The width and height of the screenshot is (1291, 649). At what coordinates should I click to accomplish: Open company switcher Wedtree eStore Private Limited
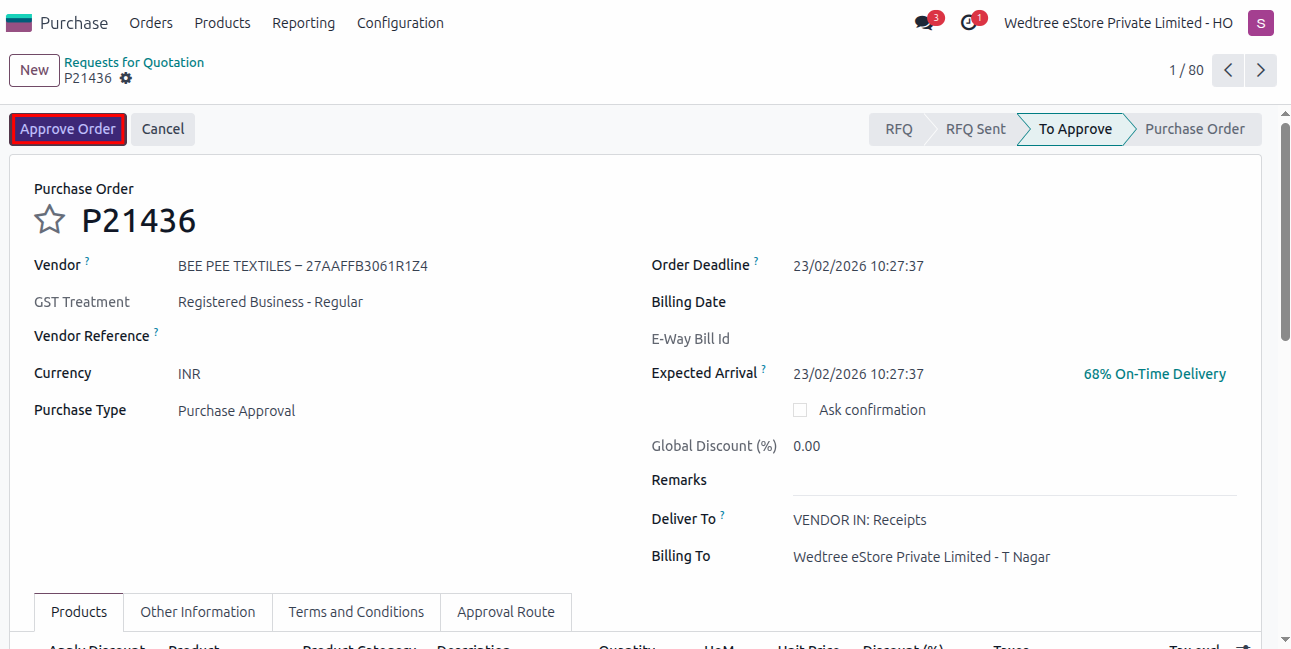coord(1118,23)
